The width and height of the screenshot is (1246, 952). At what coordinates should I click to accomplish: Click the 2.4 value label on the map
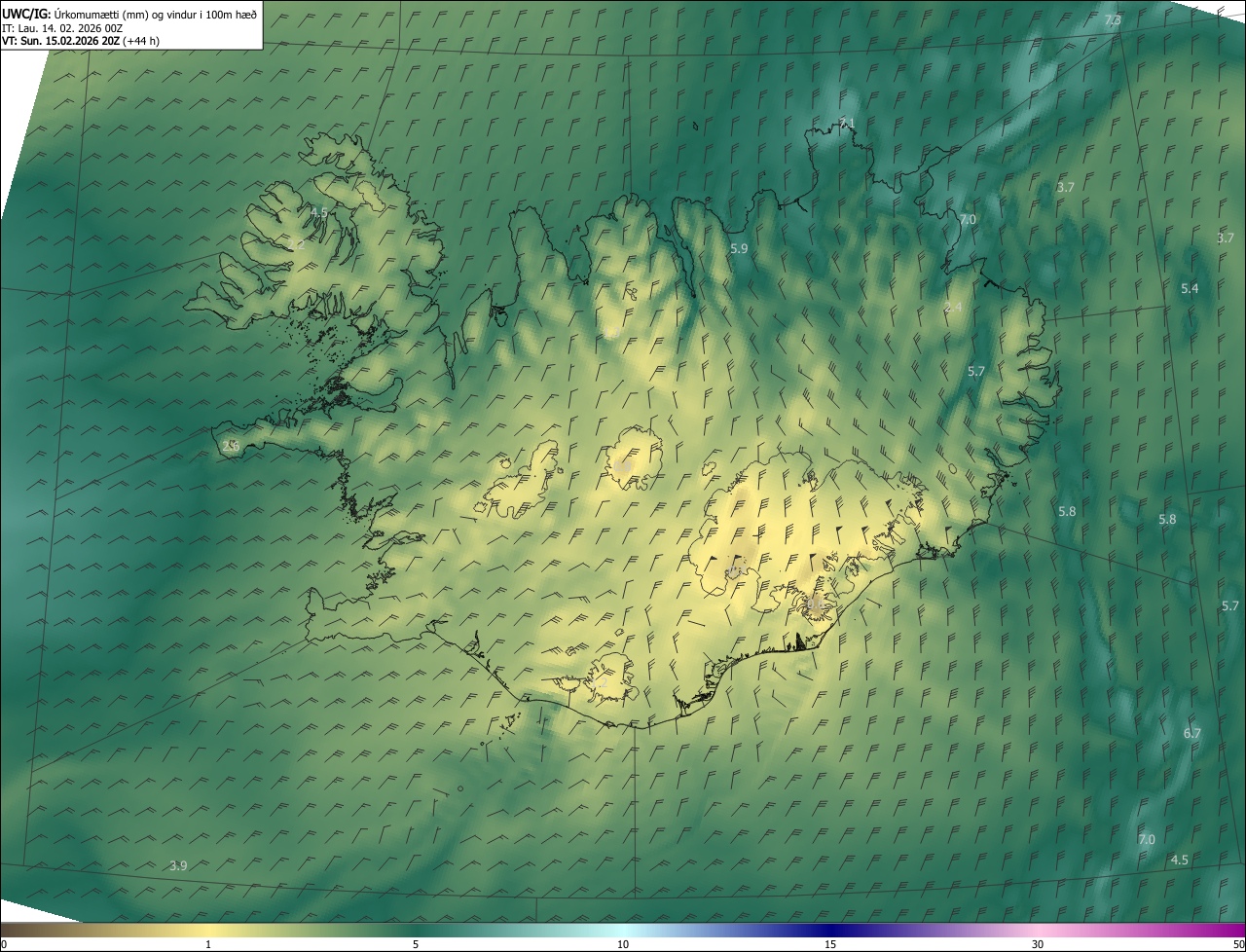tap(953, 308)
